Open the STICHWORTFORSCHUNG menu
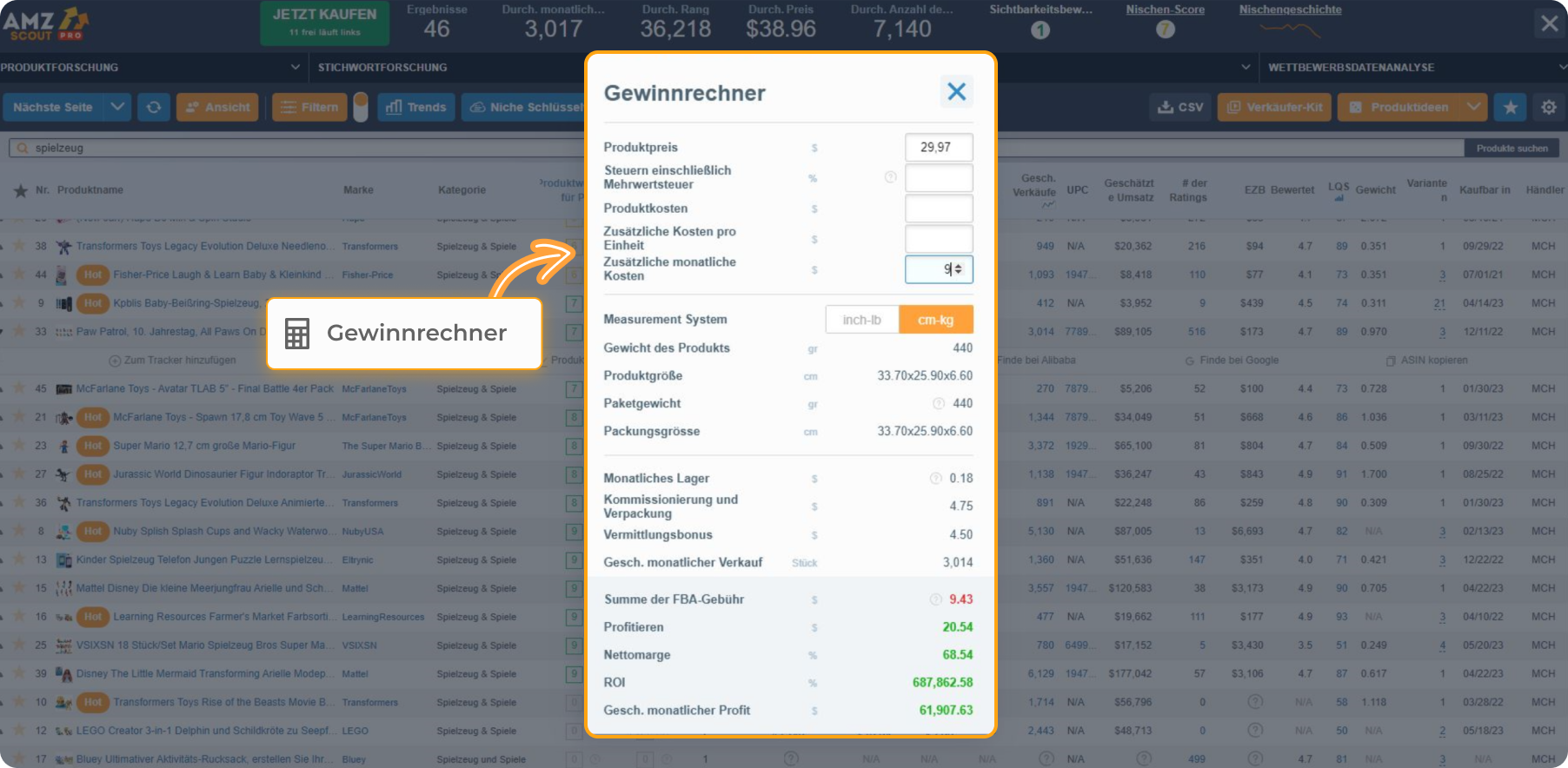The width and height of the screenshot is (1568, 768). 382,67
